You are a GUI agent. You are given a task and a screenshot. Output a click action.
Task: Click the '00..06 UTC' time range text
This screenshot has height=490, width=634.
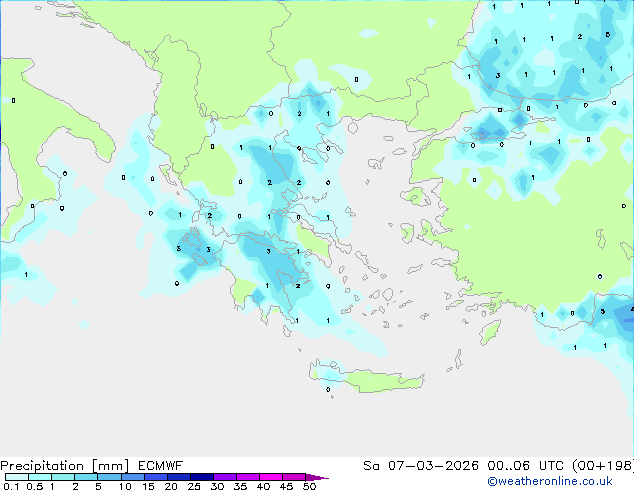(526, 466)
